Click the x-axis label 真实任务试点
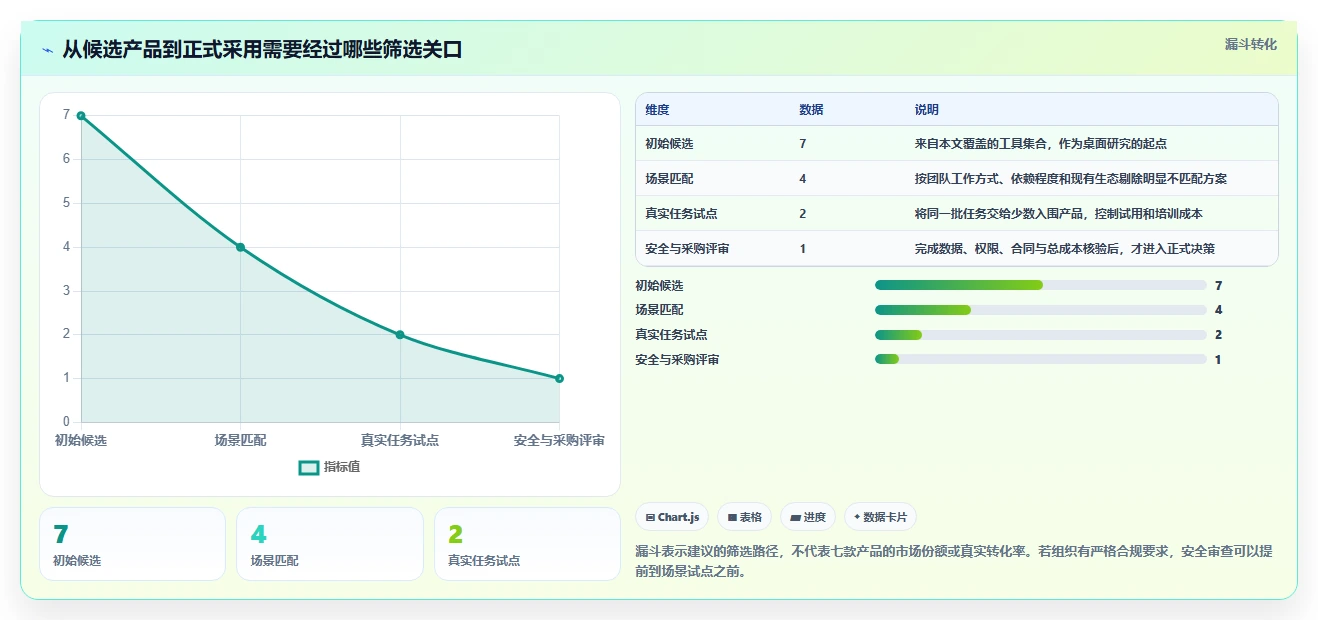Viewport: 1318px width, 620px height. 400,440
